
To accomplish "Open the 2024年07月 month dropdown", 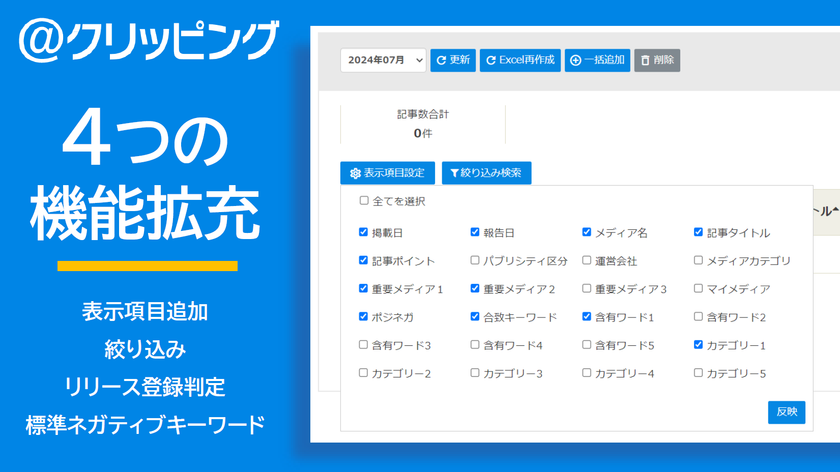I will pos(383,60).
